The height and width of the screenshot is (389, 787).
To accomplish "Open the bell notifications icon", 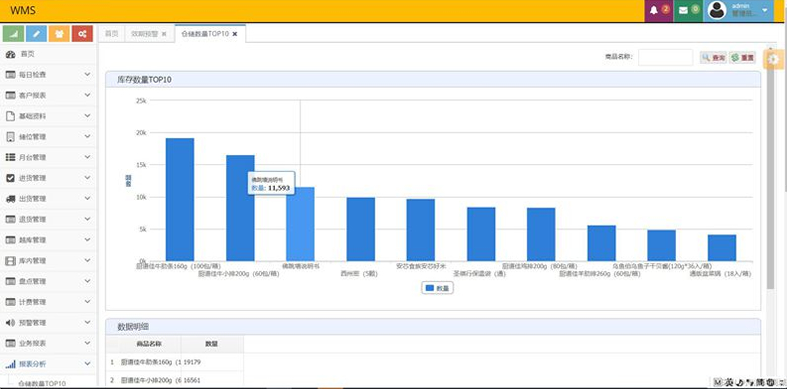I will [659, 10].
